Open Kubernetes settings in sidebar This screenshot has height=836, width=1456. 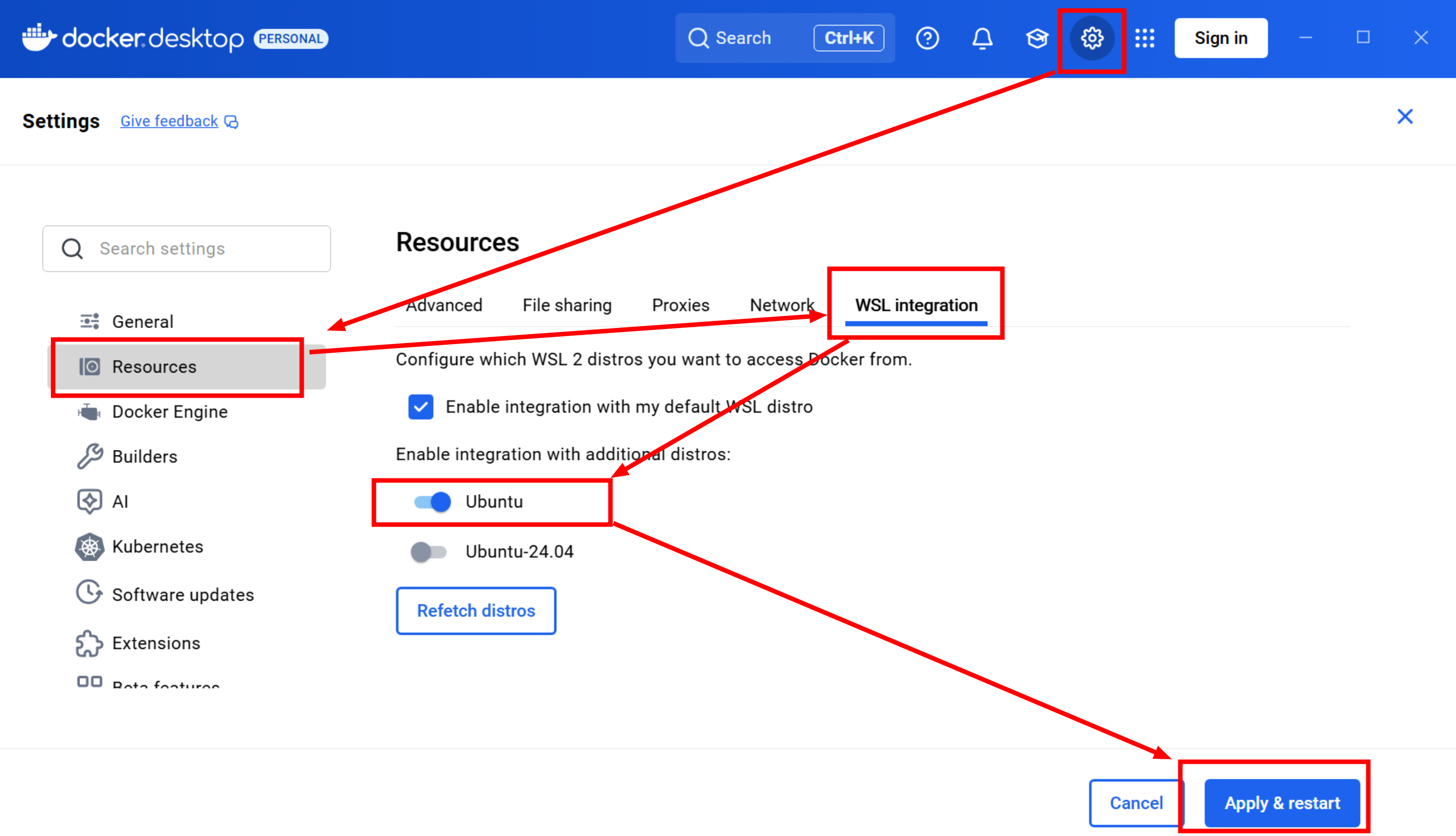point(157,547)
